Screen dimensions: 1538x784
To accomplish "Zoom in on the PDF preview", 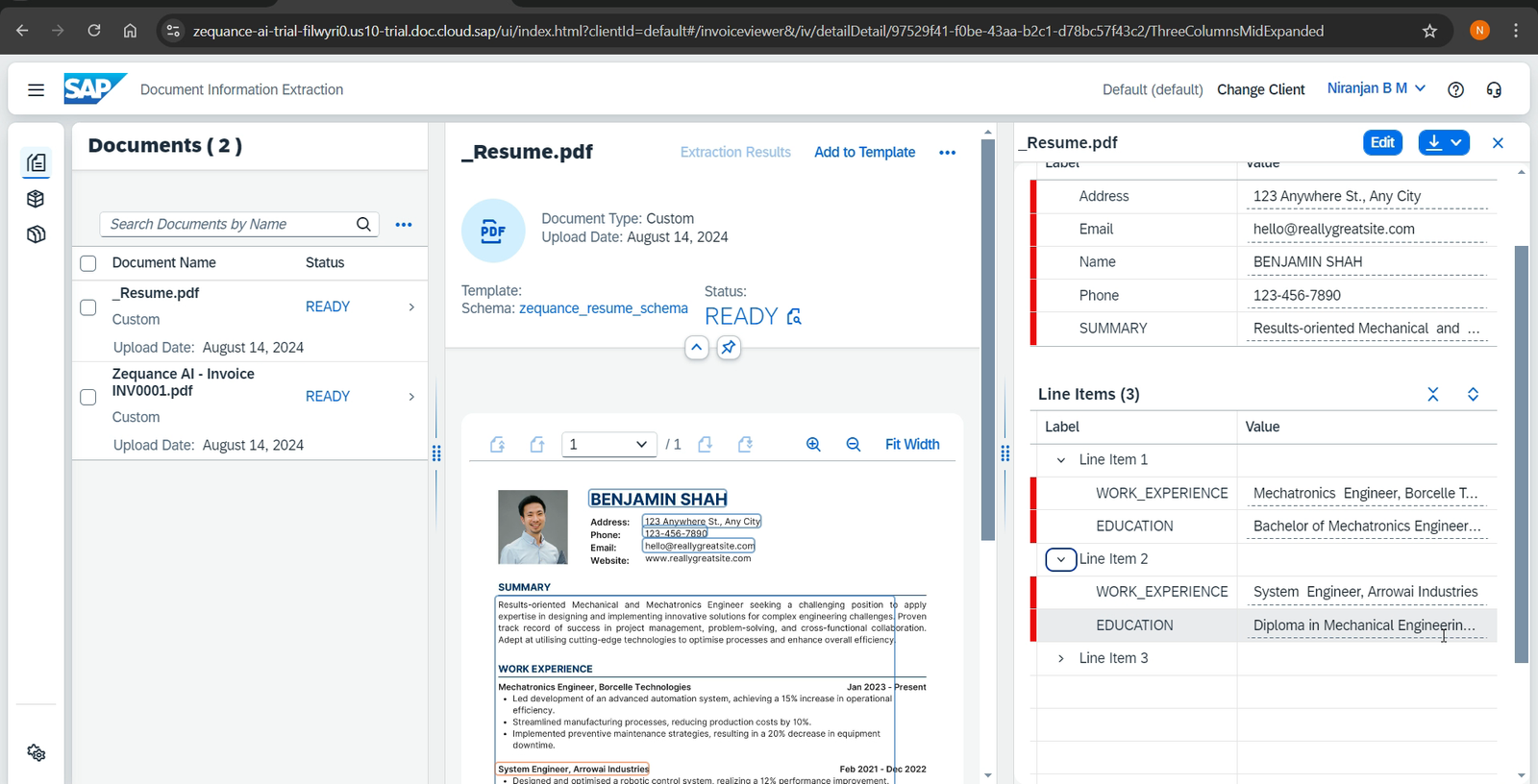I will click(x=813, y=444).
